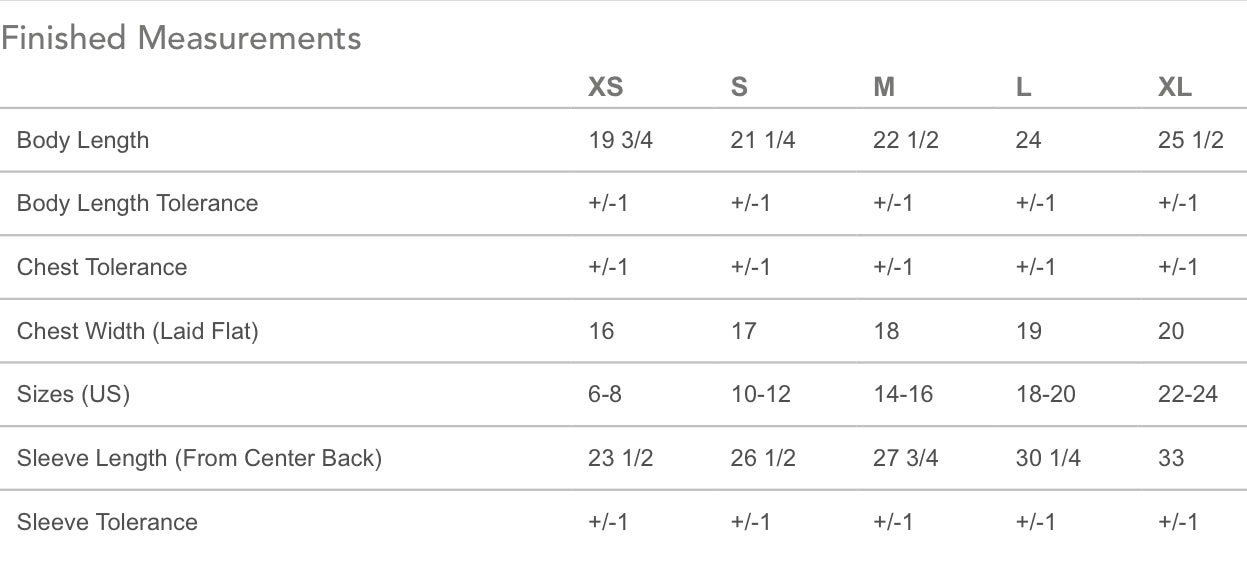The height and width of the screenshot is (576, 1247).
Task: Select Sleeve Length (From Center Back) label
Action: tap(199, 458)
